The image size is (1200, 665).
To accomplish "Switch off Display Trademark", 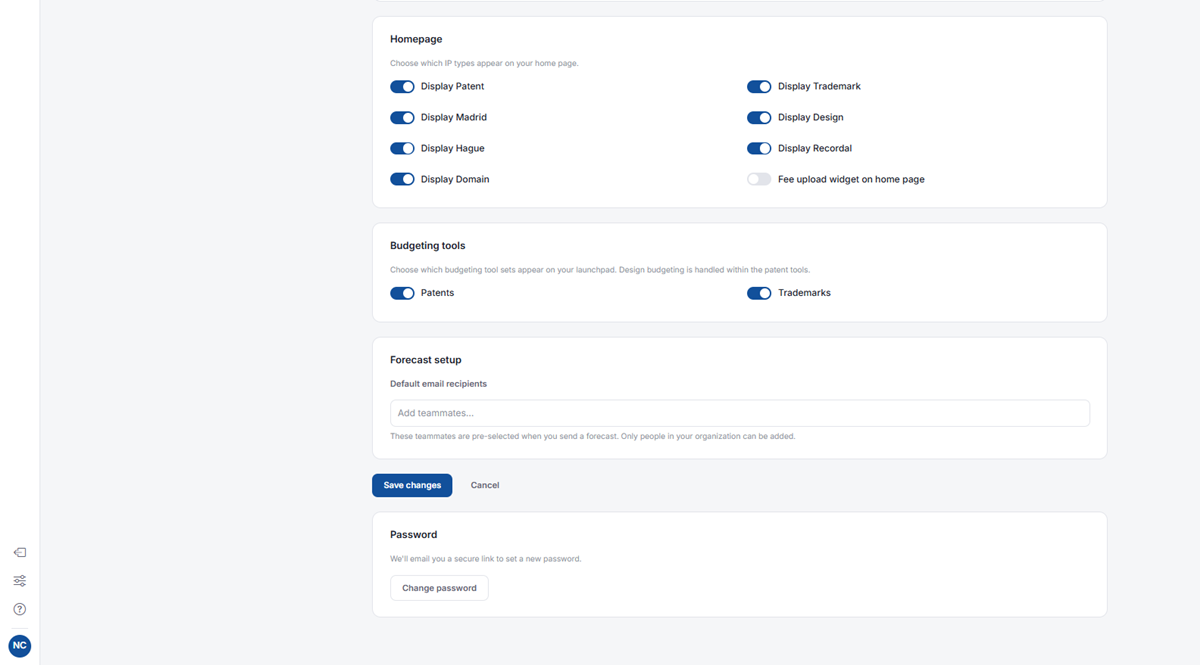I will coord(759,87).
